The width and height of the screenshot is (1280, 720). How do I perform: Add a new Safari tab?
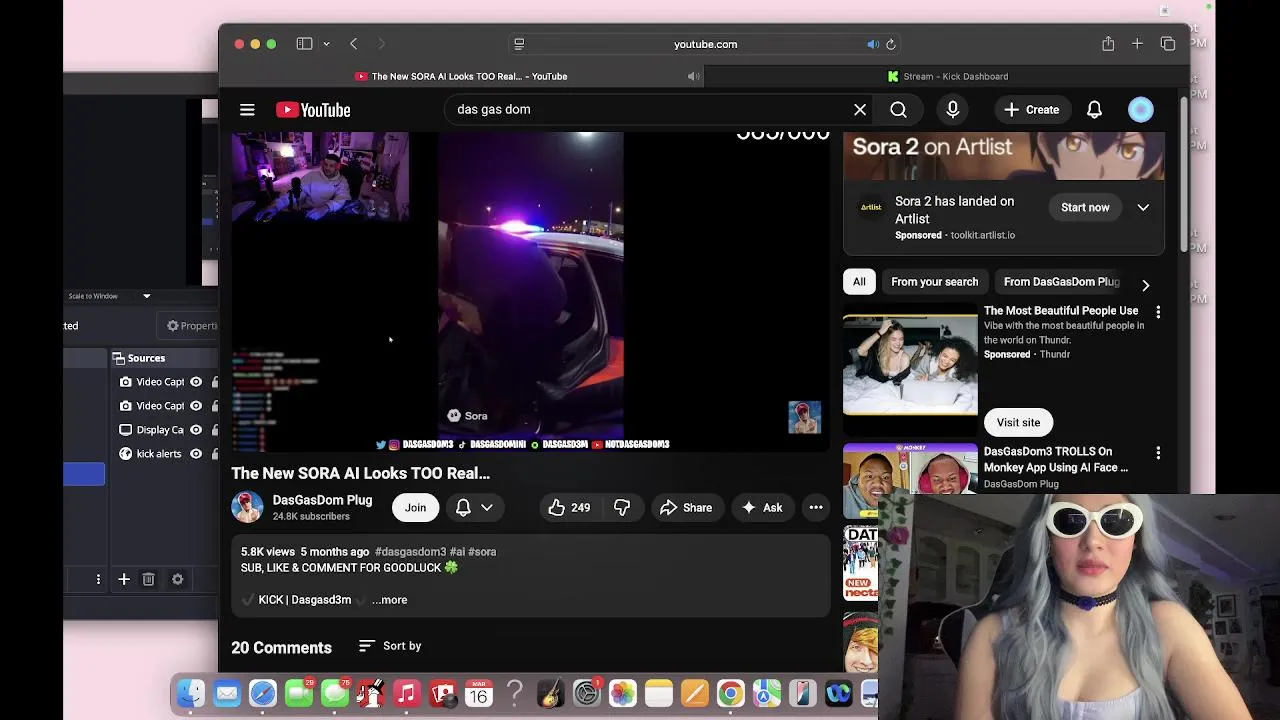click(x=1137, y=44)
